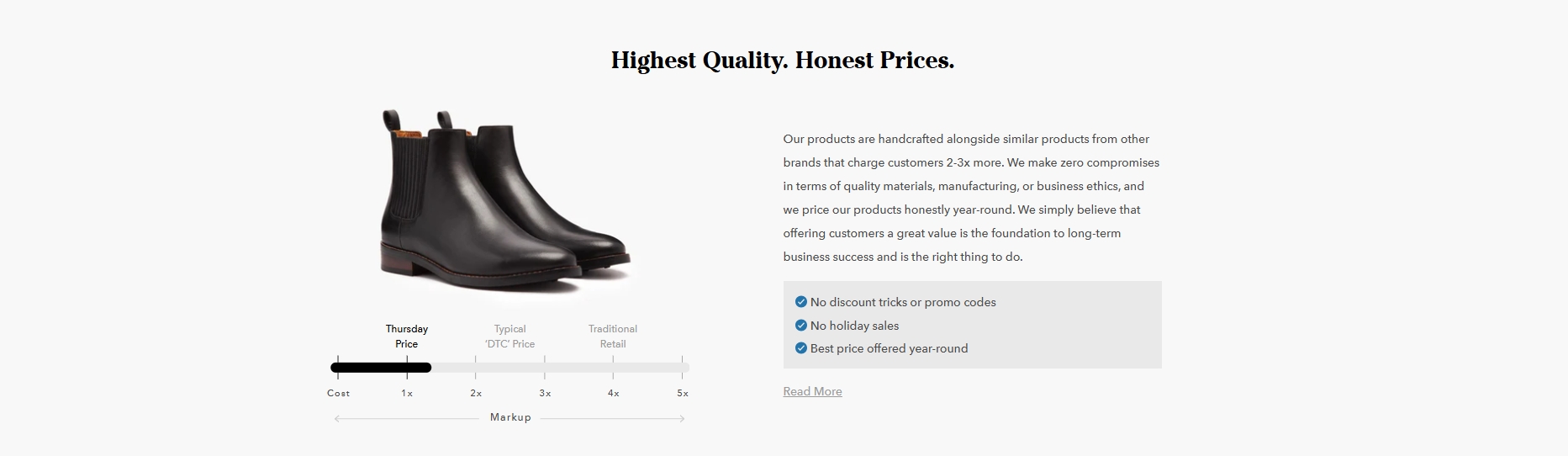This screenshot has width=1568, height=456.
Task: Select the Traditional Retail label
Action: [x=613, y=337]
